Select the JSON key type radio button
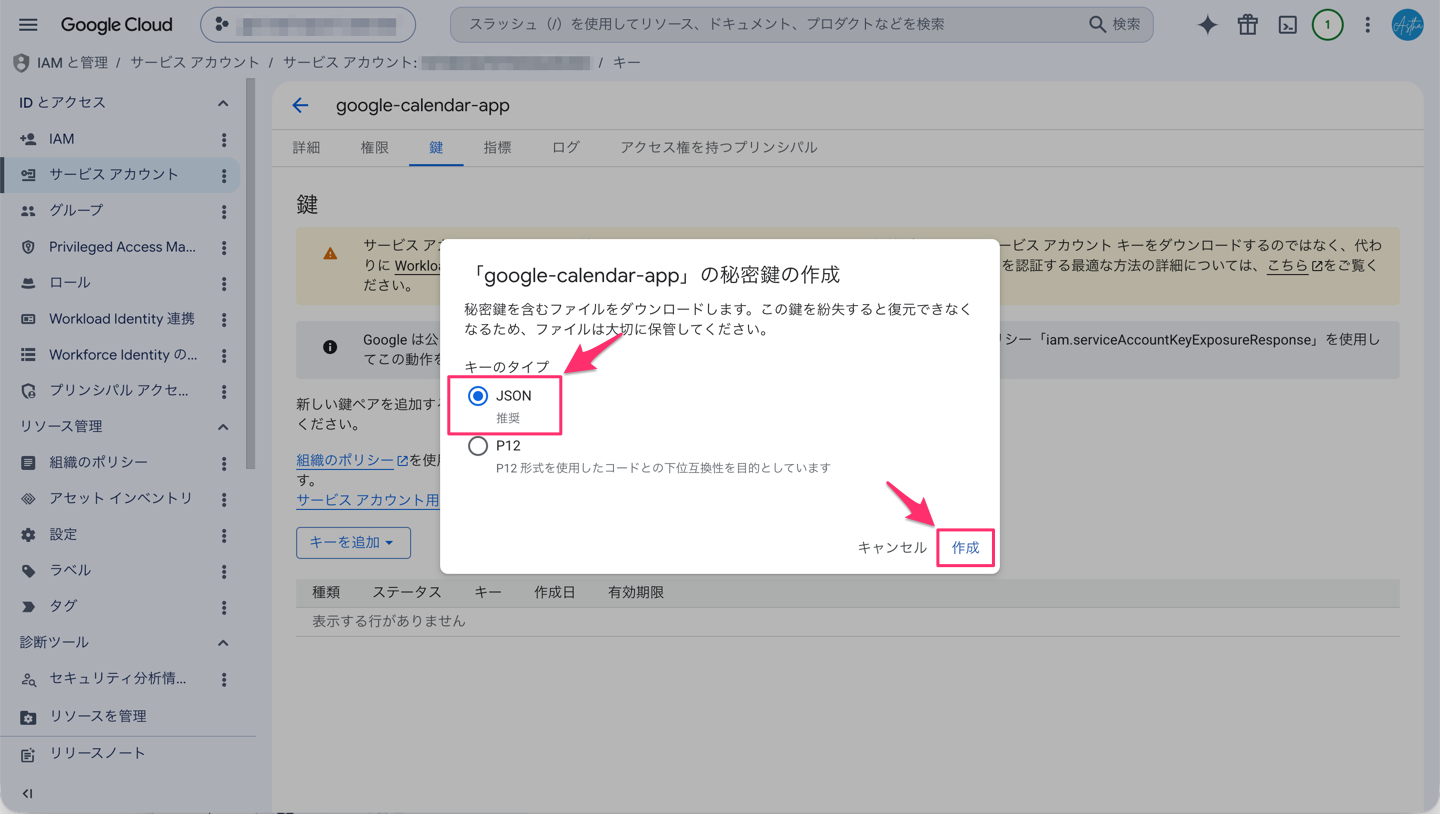The image size is (1440, 814). point(478,396)
